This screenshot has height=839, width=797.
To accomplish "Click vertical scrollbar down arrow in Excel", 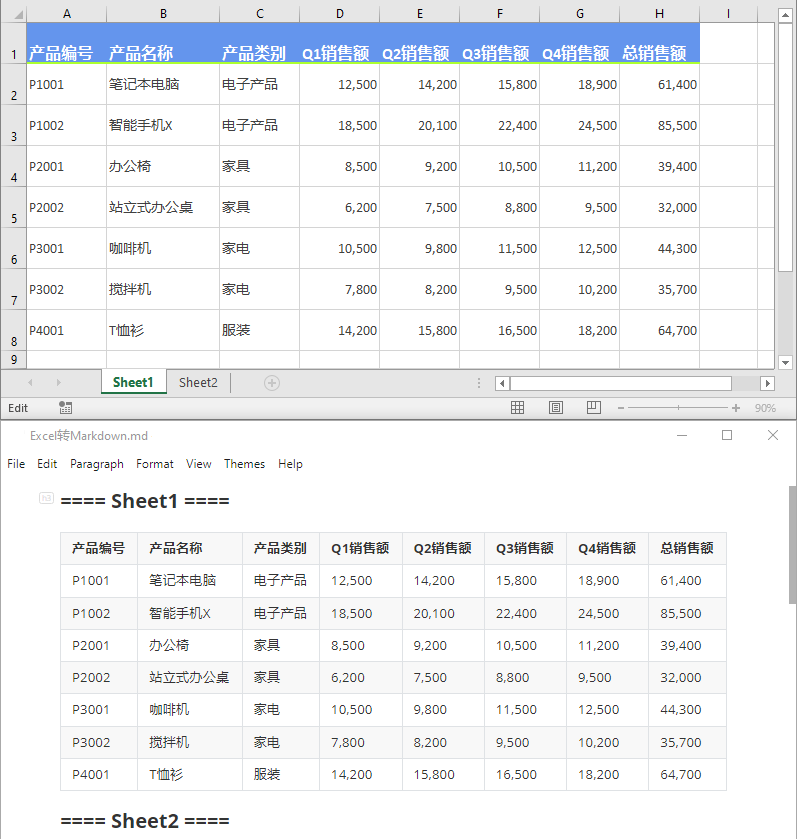I will coord(785,362).
